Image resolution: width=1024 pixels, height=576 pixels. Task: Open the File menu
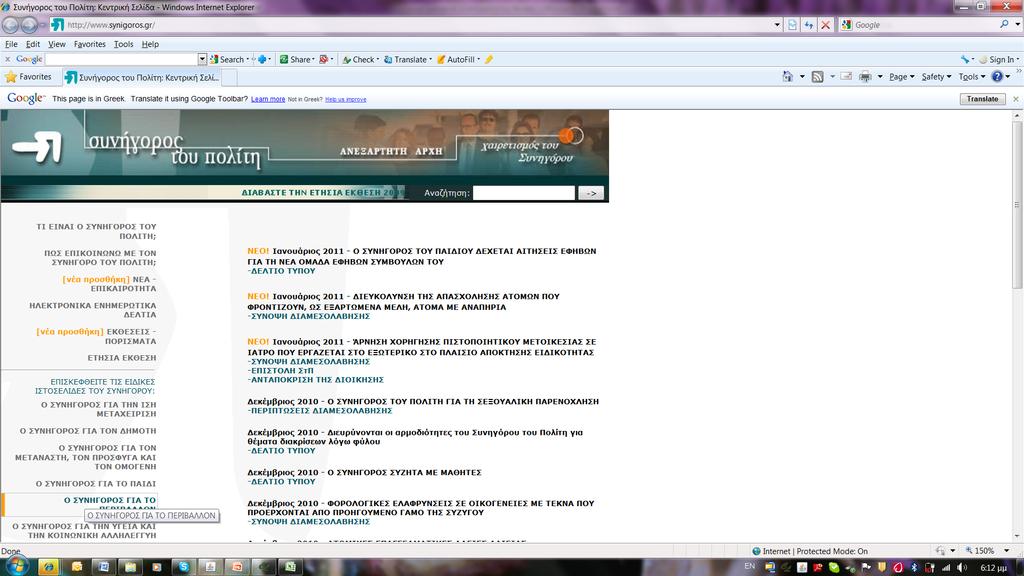coord(11,44)
